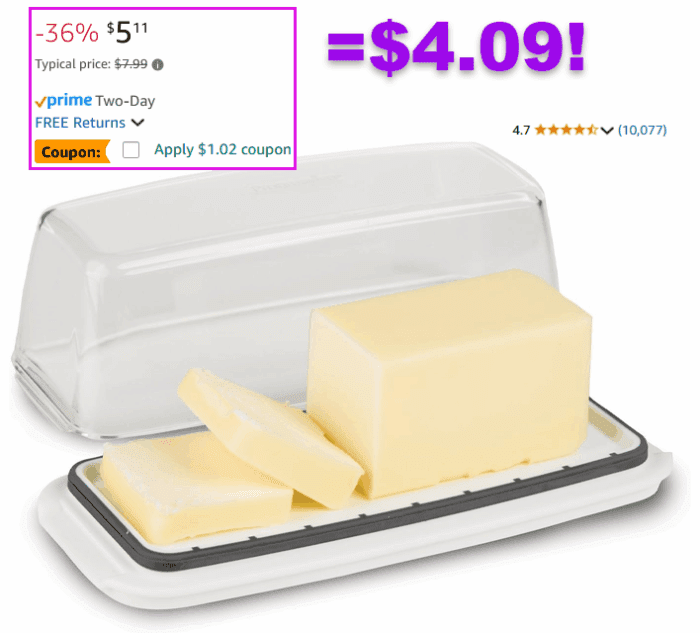This screenshot has height=633, width=700.
Task: Open the FREE Returns link
Action: pos(80,123)
